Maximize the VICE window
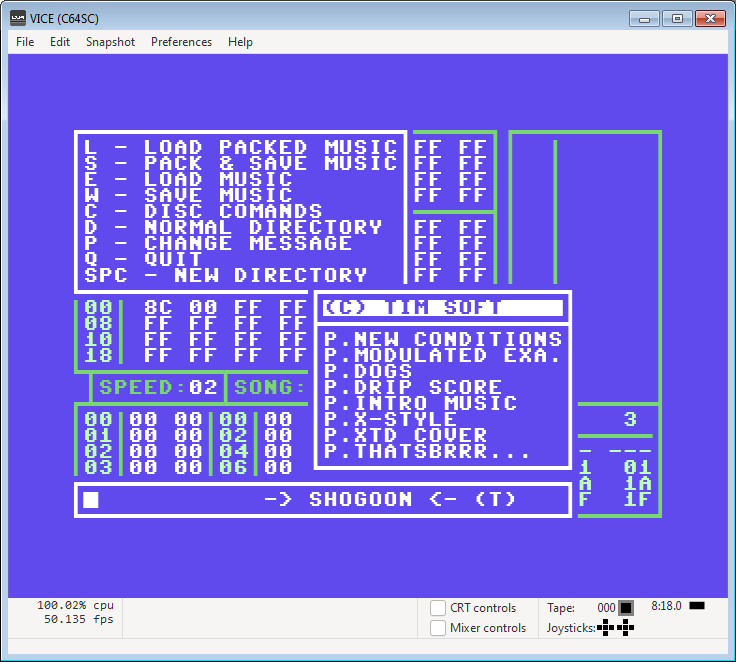Image resolution: width=736 pixels, height=662 pixels. click(677, 19)
